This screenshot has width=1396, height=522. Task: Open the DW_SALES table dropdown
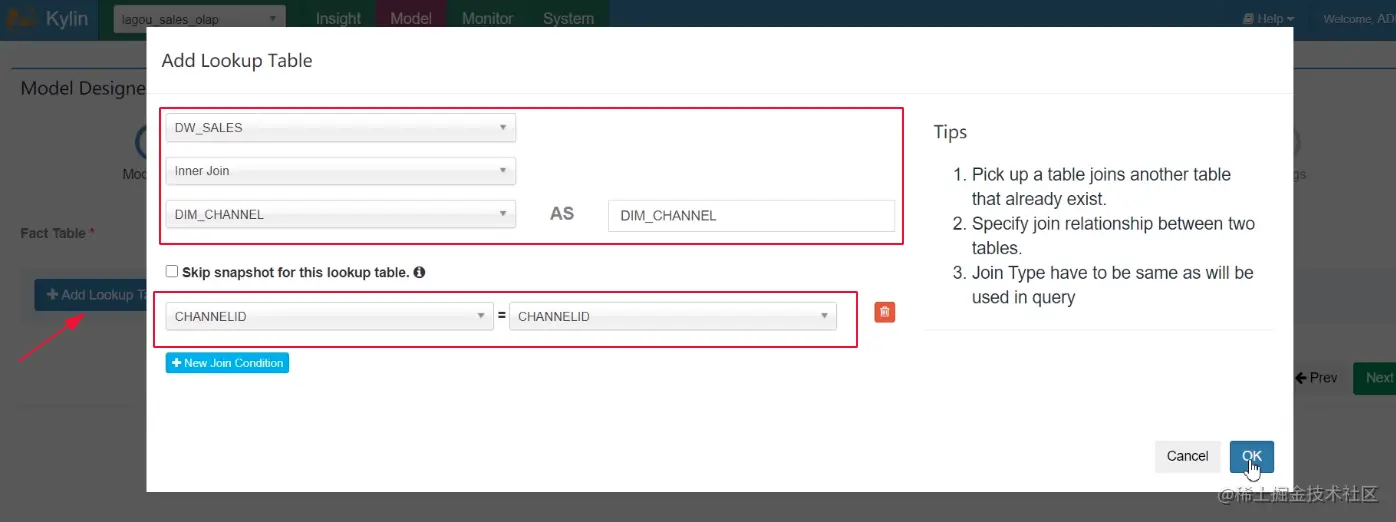click(x=341, y=127)
